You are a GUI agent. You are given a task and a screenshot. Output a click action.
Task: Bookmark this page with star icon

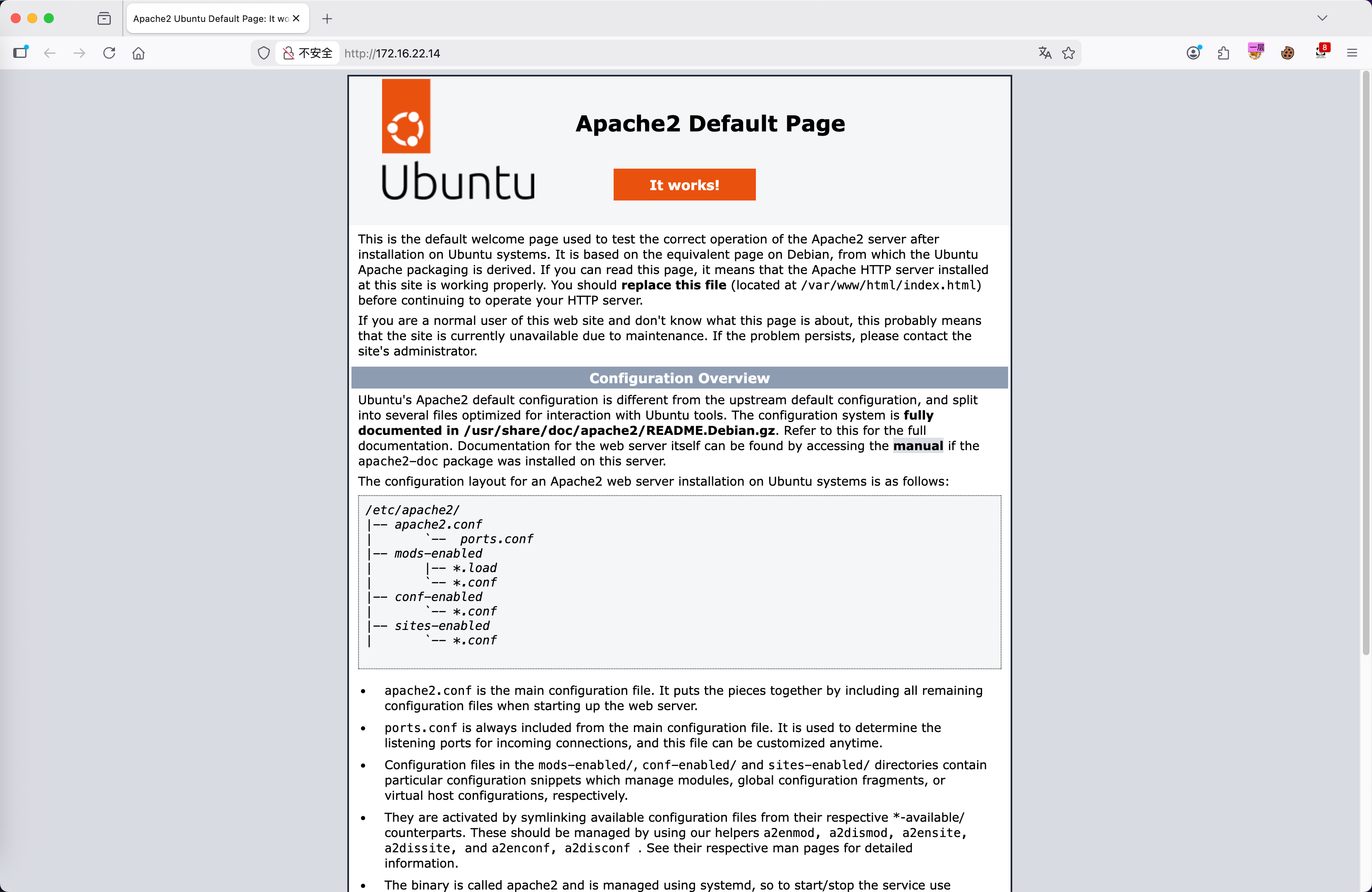[1068, 53]
